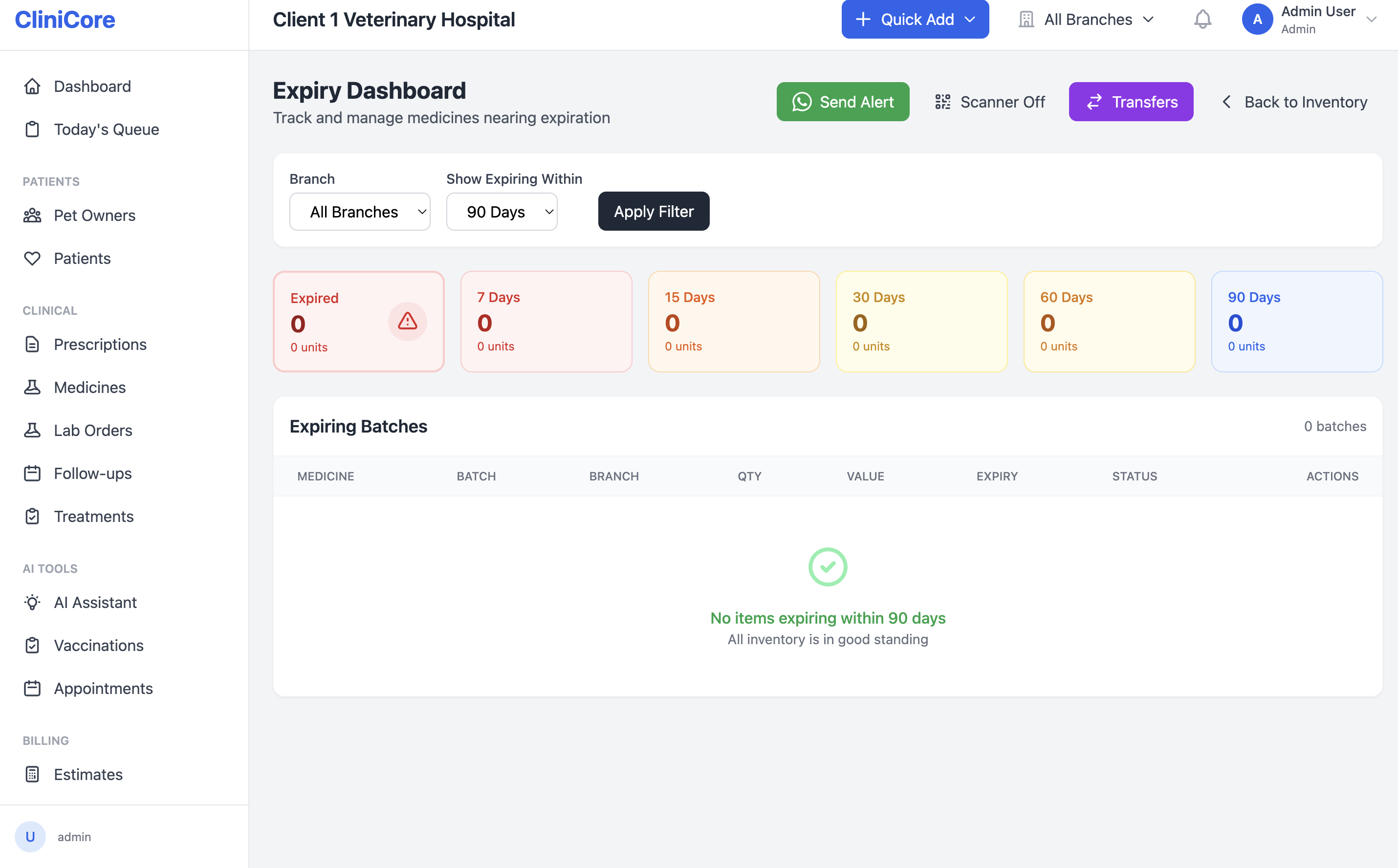Change Show Expiring Within to another range
The width and height of the screenshot is (1398, 868).
click(501, 211)
